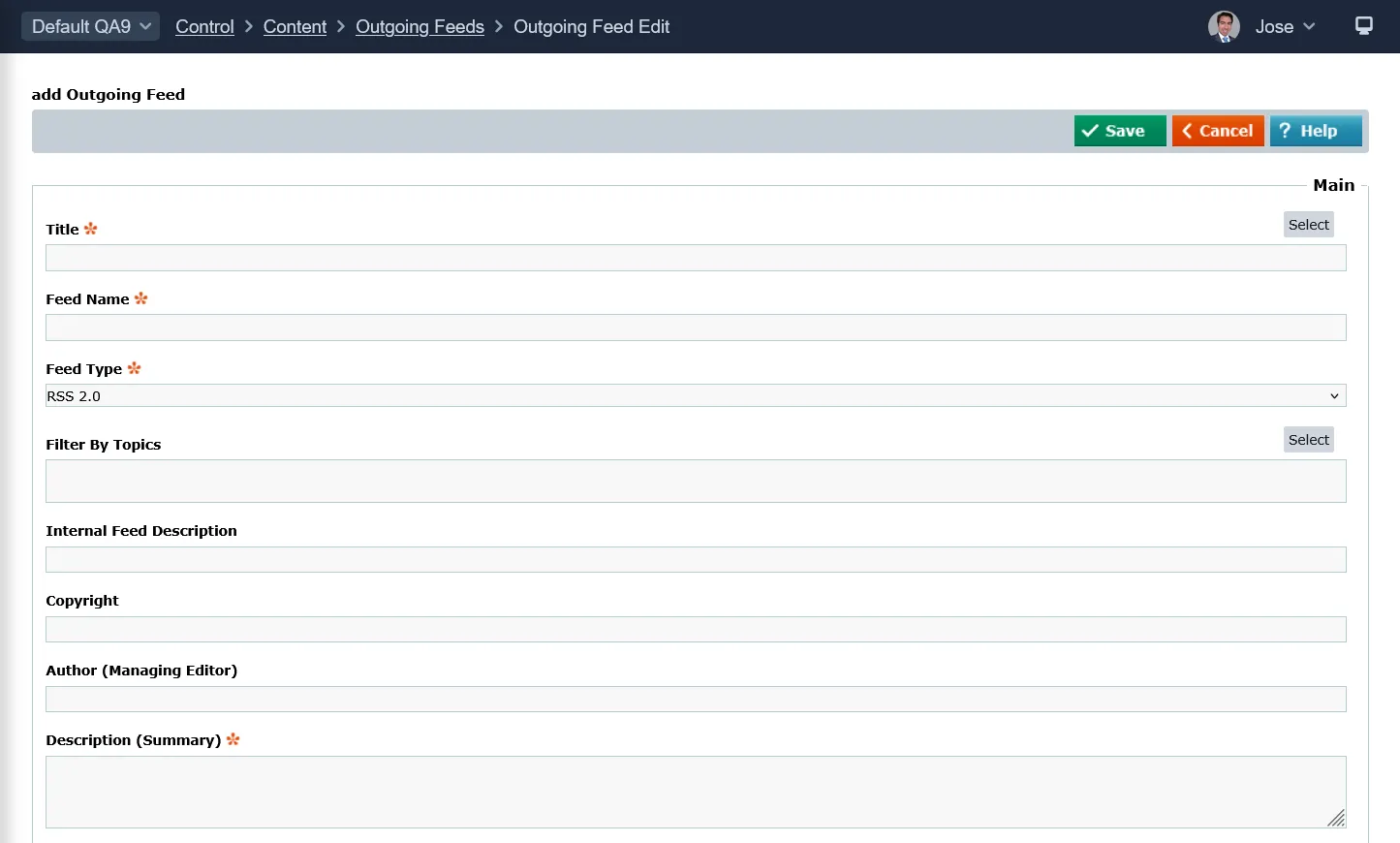Click the monitor icon in top bar

(x=1363, y=26)
